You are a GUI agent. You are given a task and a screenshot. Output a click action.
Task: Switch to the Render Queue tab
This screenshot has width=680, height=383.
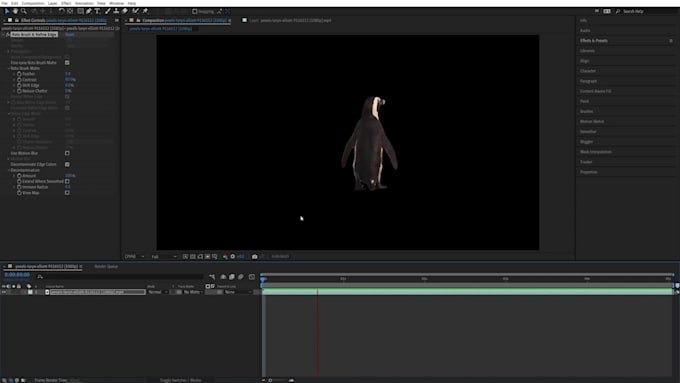[106, 266]
